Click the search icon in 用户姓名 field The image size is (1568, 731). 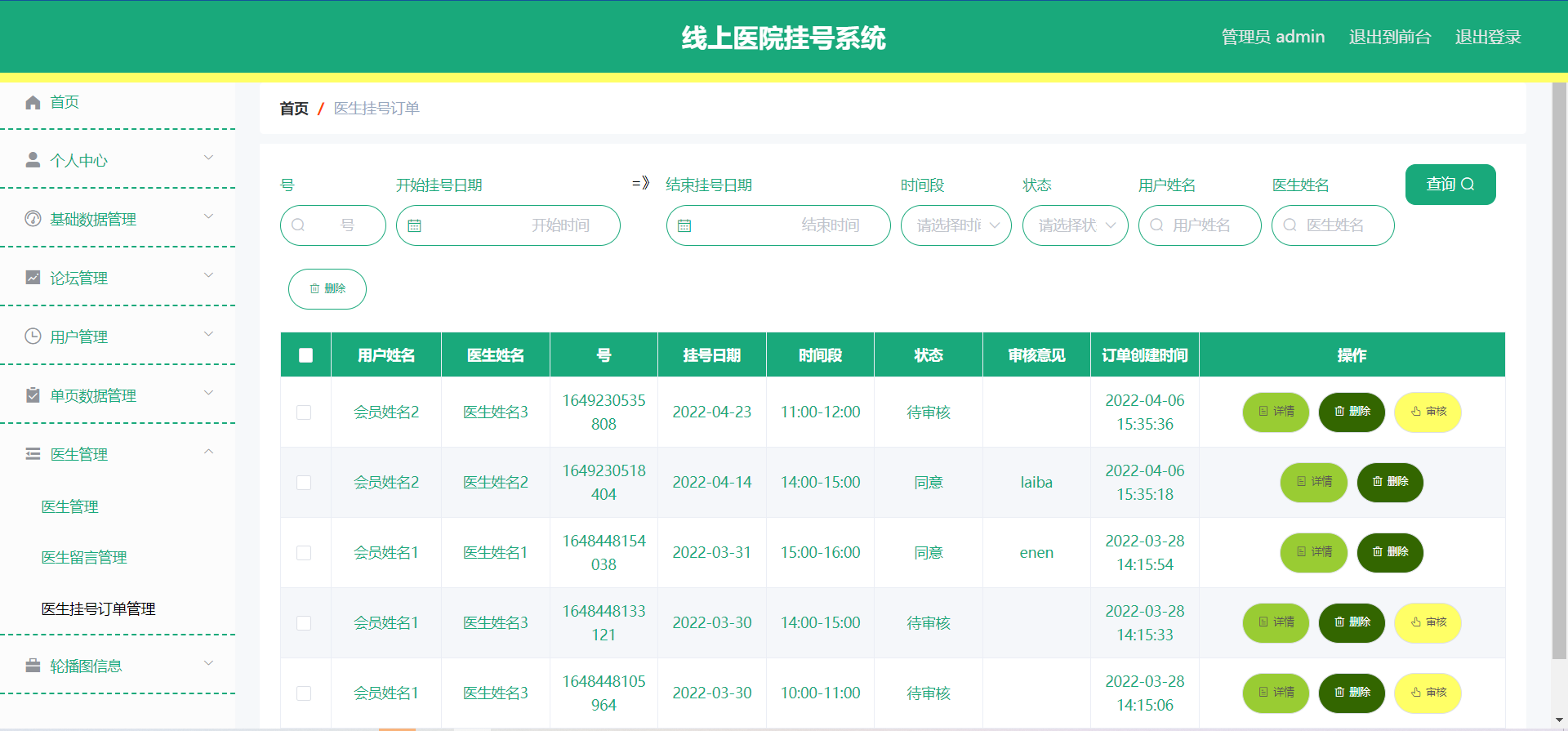click(1156, 225)
